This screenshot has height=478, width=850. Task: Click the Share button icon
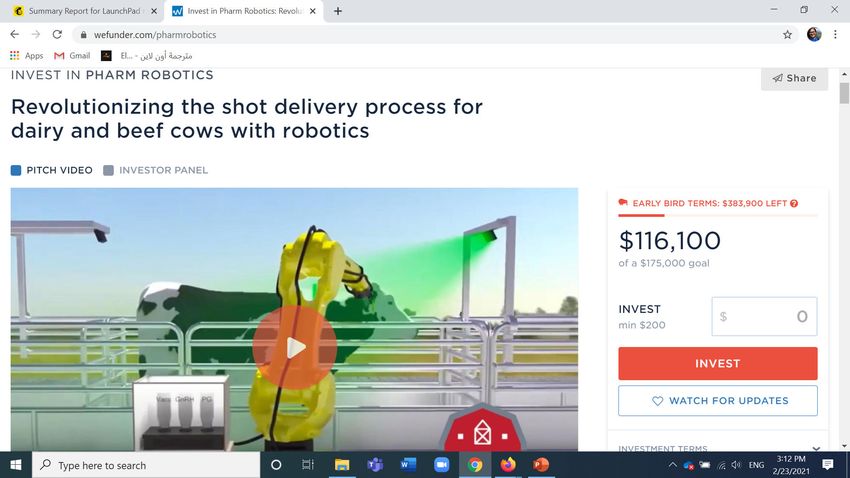[778, 78]
